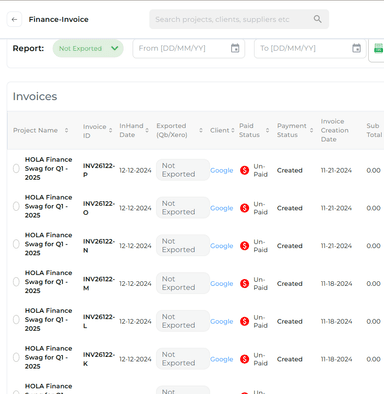Click unpaid dollar icon for INV26122-L
Viewport: 384px width, 394px height.
point(245,321)
